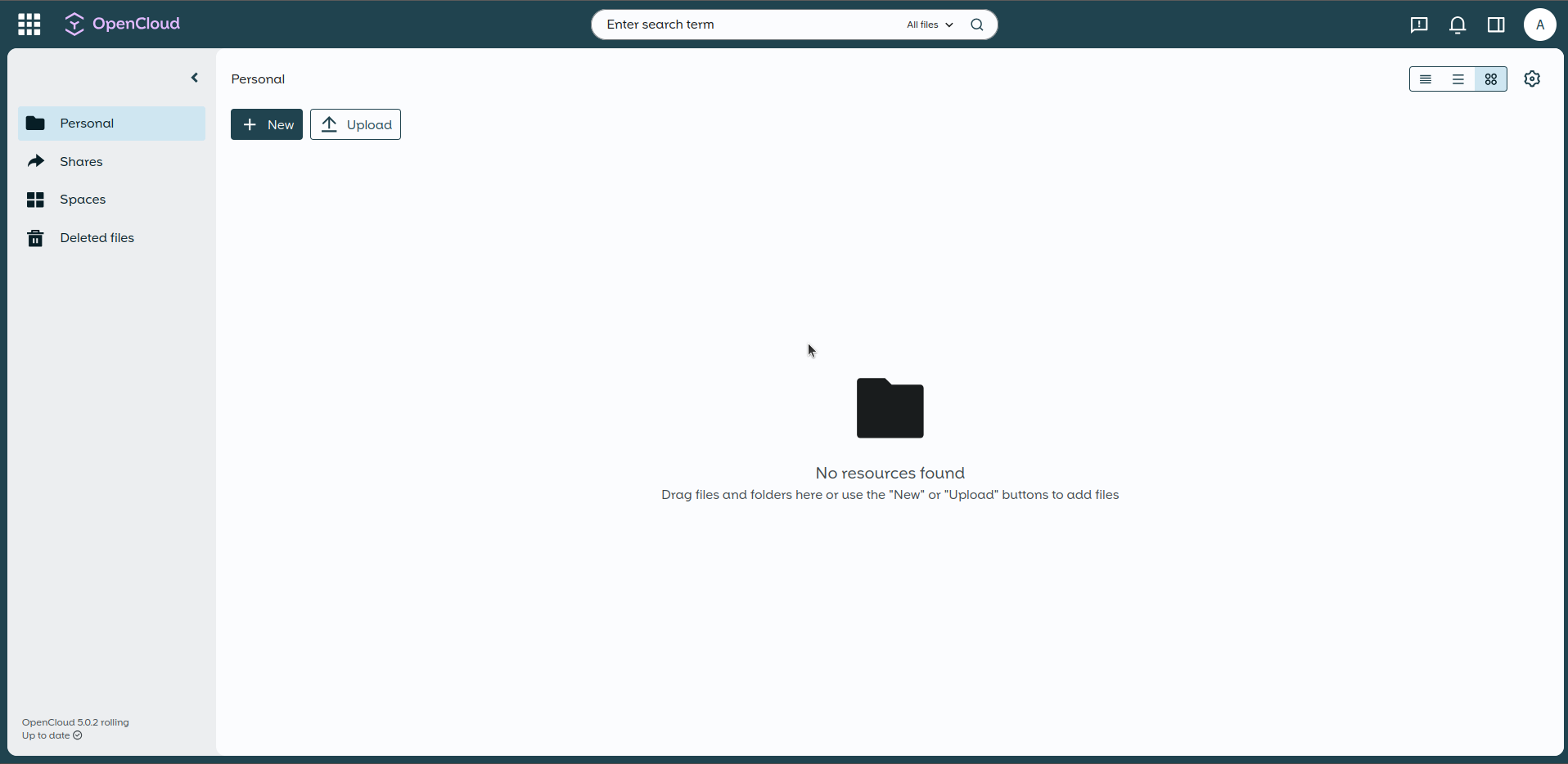Open the notifications bell

click(x=1458, y=25)
